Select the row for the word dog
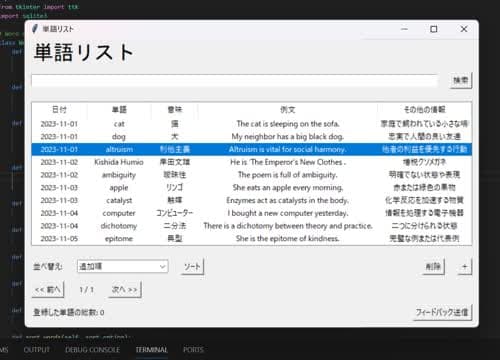500x360 pixels. (252, 137)
